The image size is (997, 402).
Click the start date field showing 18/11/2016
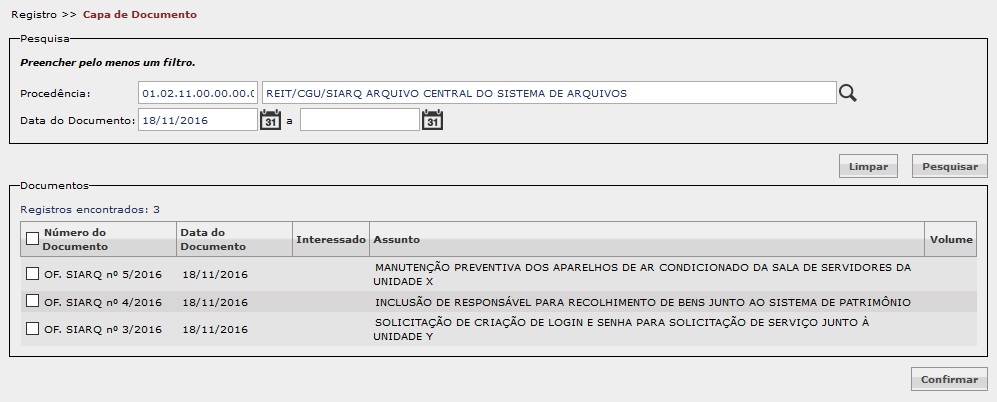[198, 120]
